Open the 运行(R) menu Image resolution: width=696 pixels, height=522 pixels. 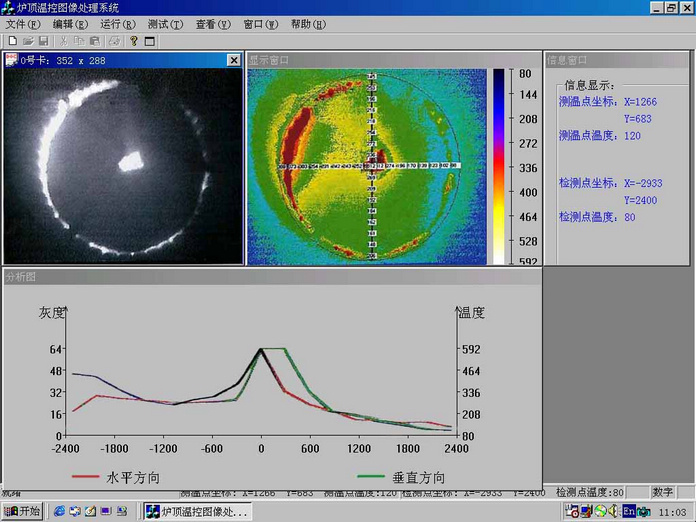117,24
